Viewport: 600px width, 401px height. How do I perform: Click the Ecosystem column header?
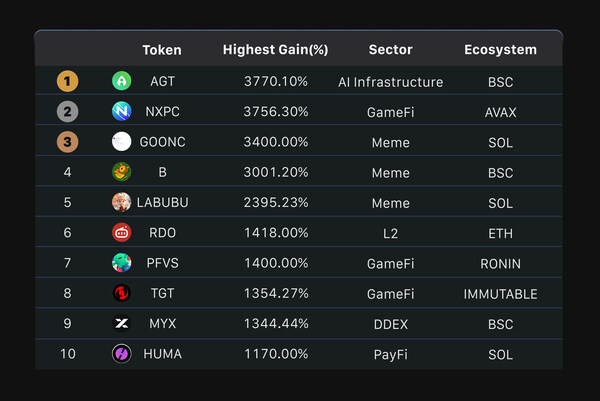500,49
